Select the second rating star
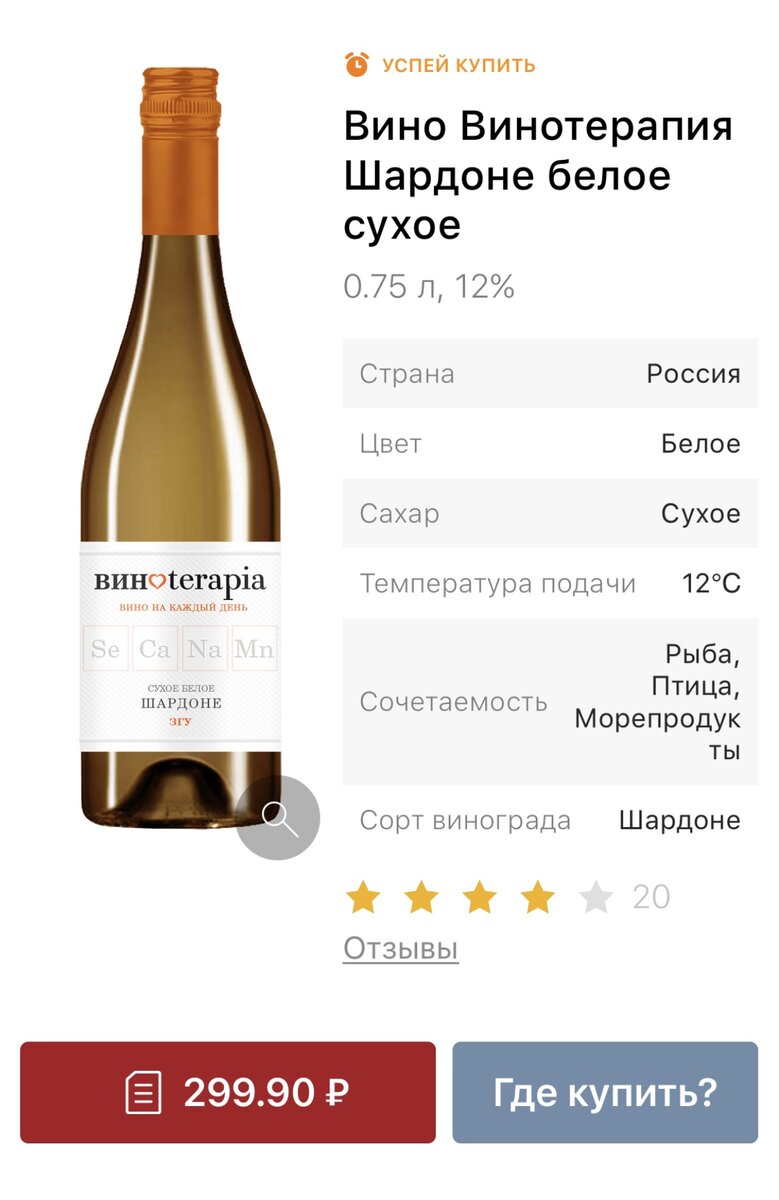 (x=421, y=897)
